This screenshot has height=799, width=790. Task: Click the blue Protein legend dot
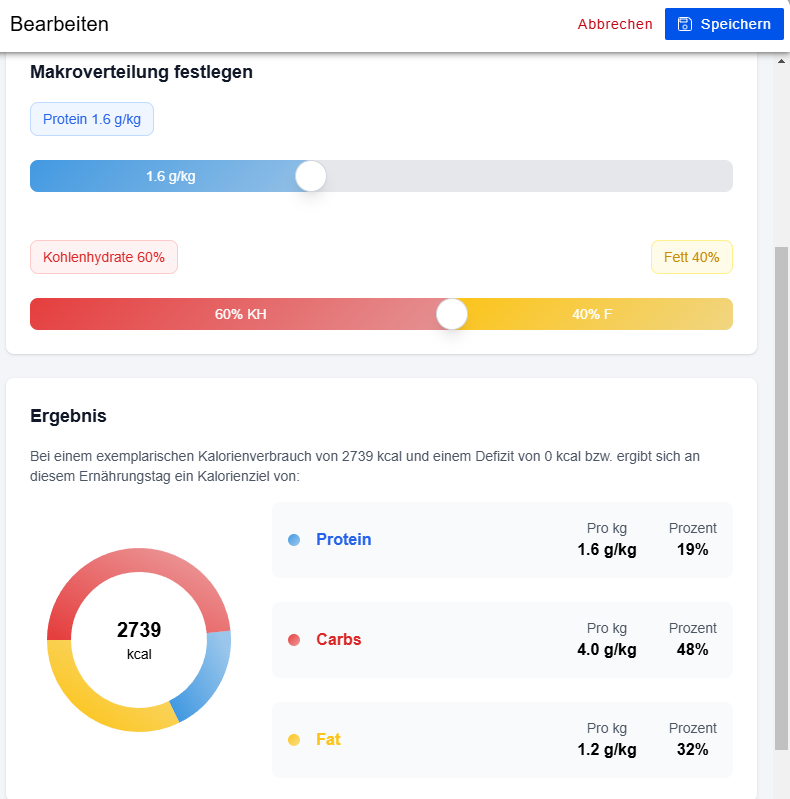(294, 540)
